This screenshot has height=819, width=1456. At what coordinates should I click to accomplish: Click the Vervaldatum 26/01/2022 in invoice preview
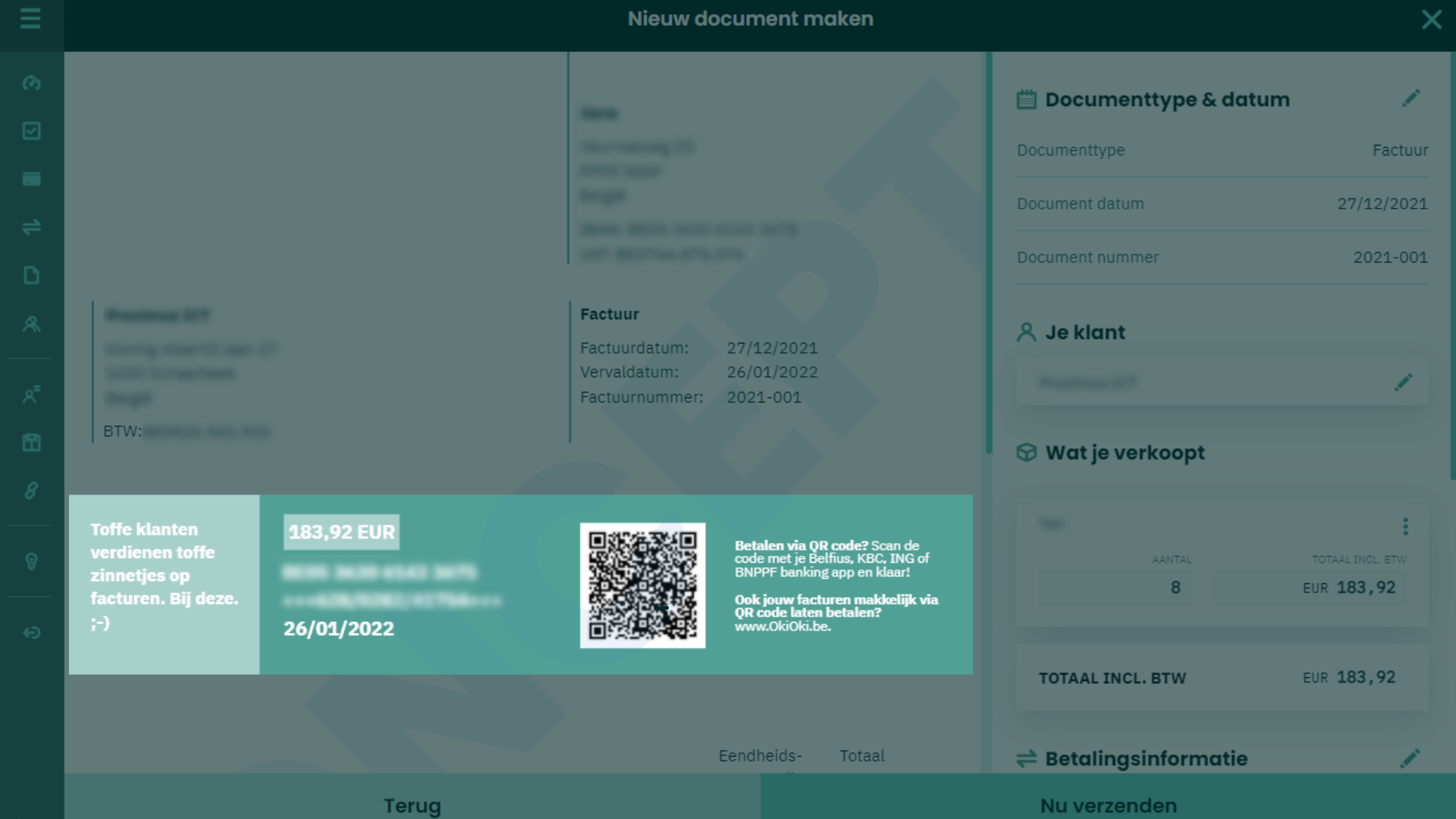(x=772, y=372)
